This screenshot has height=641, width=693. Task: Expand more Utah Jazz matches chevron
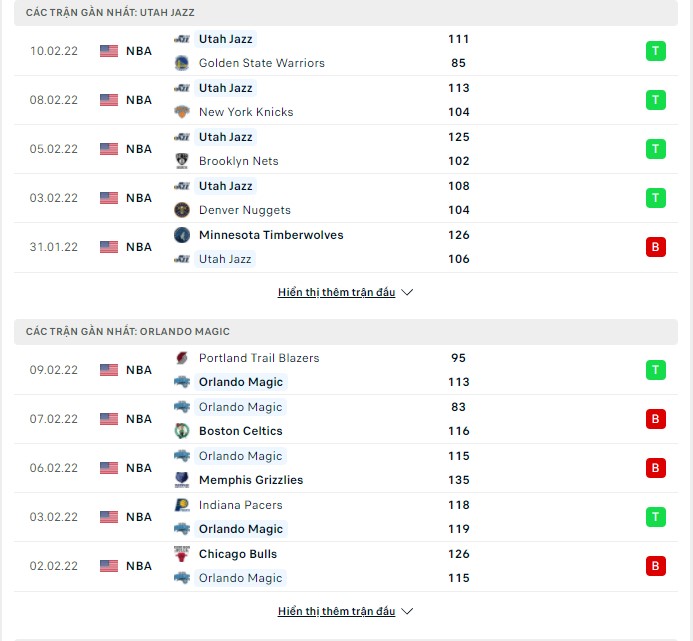[x=407, y=293]
